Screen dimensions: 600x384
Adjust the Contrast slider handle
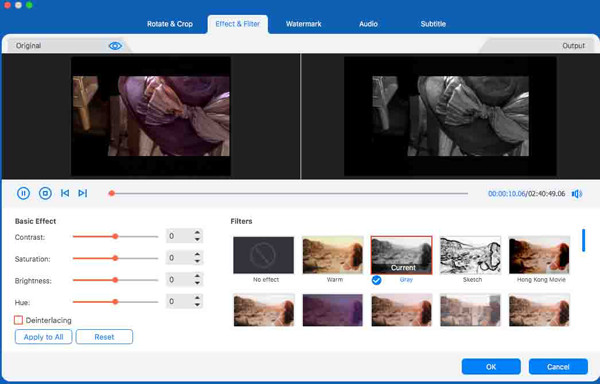click(x=115, y=237)
